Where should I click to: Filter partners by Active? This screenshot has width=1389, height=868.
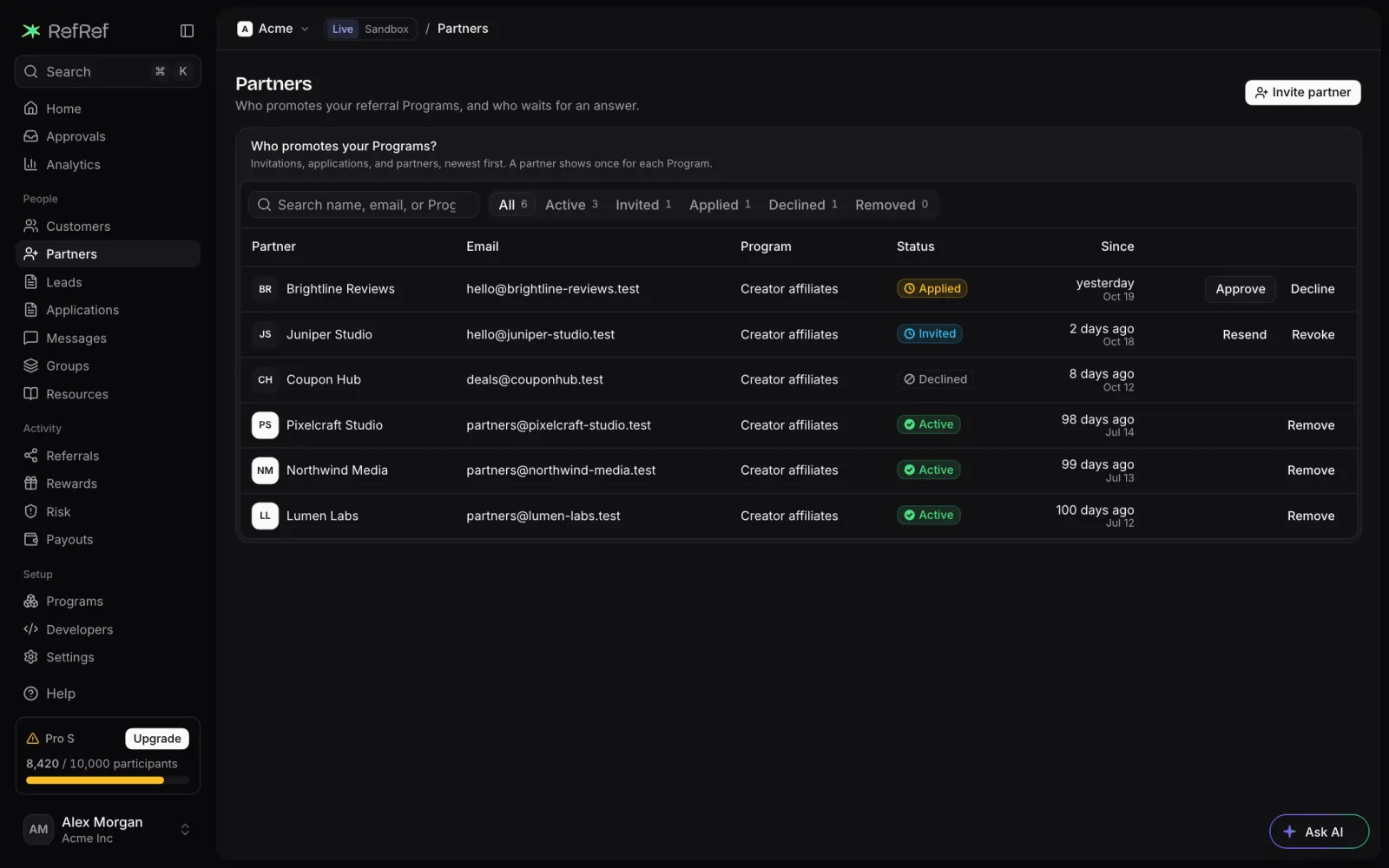571,205
